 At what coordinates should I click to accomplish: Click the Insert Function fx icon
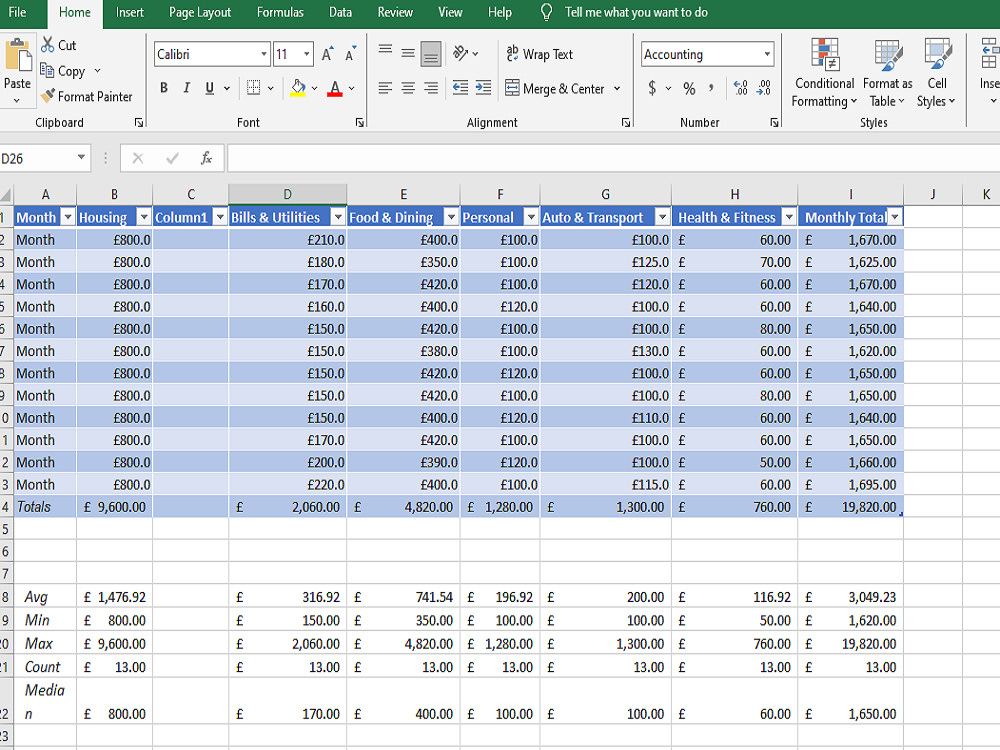tap(206, 158)
